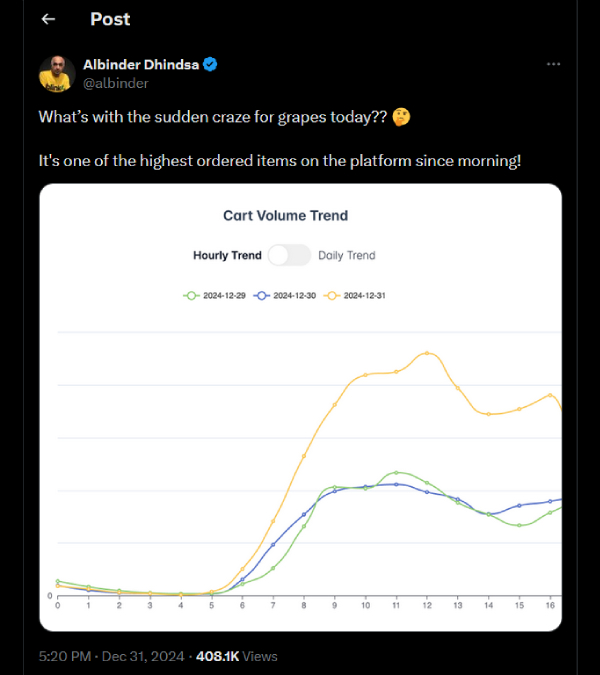Click the 5:20 PM post timestamp
Screen dimensions: 600x675
(65, 656)
